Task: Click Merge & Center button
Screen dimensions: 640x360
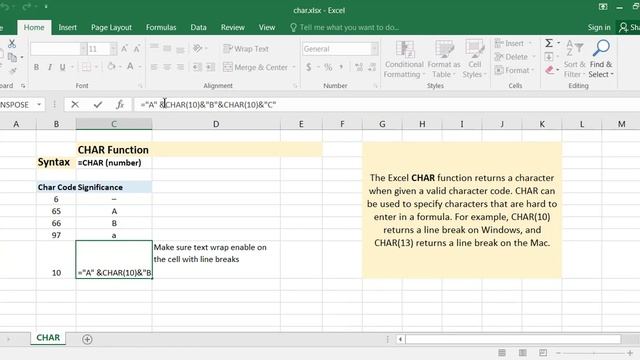Action: coord(256,67)
